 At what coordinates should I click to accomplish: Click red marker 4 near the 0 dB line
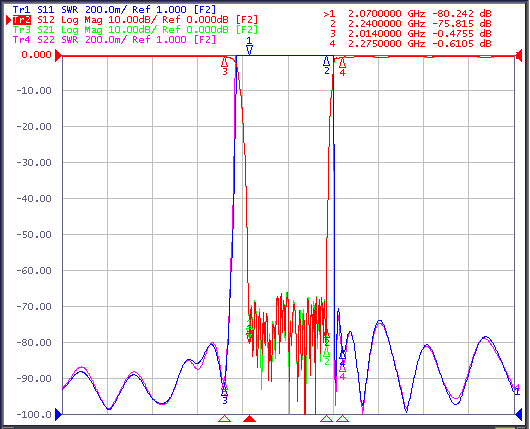click(x=342, y=67)
